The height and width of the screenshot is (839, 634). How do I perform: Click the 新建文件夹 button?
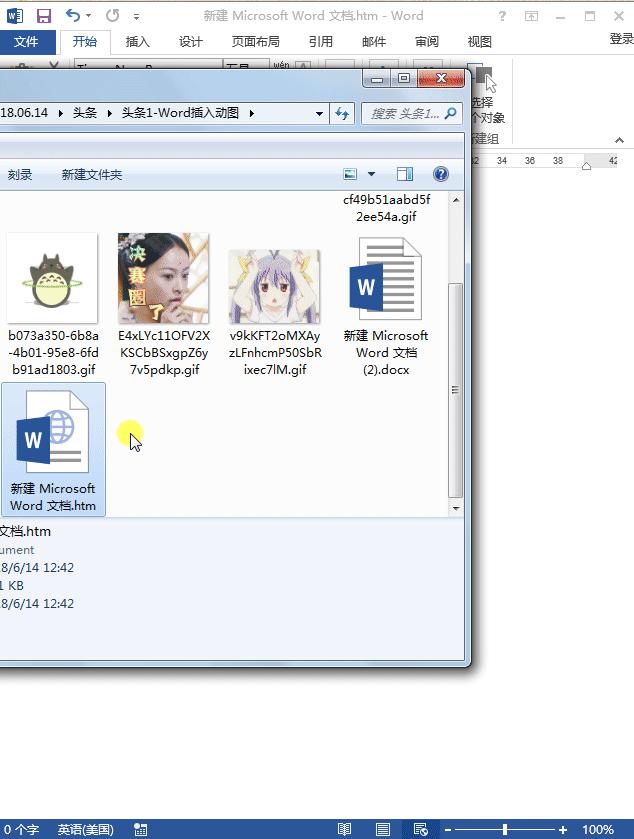pos(91,174)
